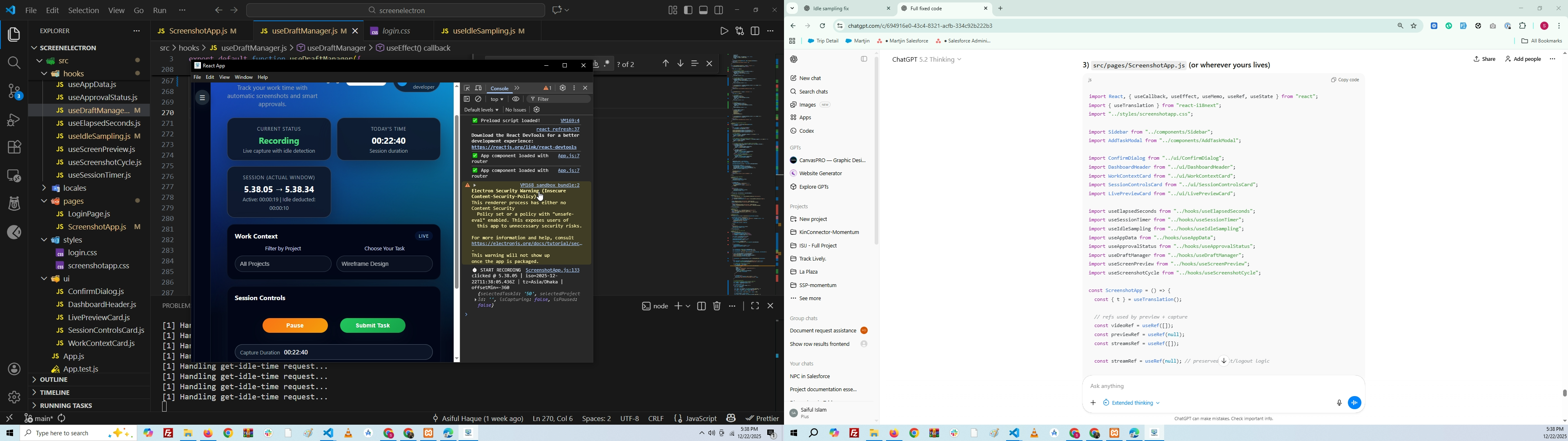This screenshot has width=1568, height=441.
Task: Open DevTools settings gear
Action: (x=562, y=88)
